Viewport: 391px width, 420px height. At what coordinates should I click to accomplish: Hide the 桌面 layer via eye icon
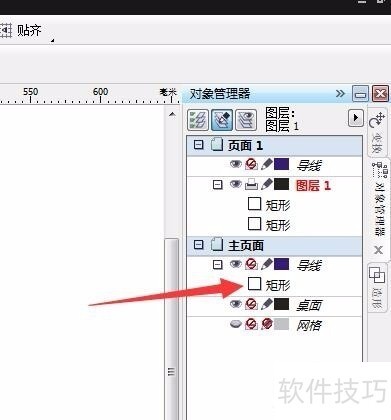(236, 304)
